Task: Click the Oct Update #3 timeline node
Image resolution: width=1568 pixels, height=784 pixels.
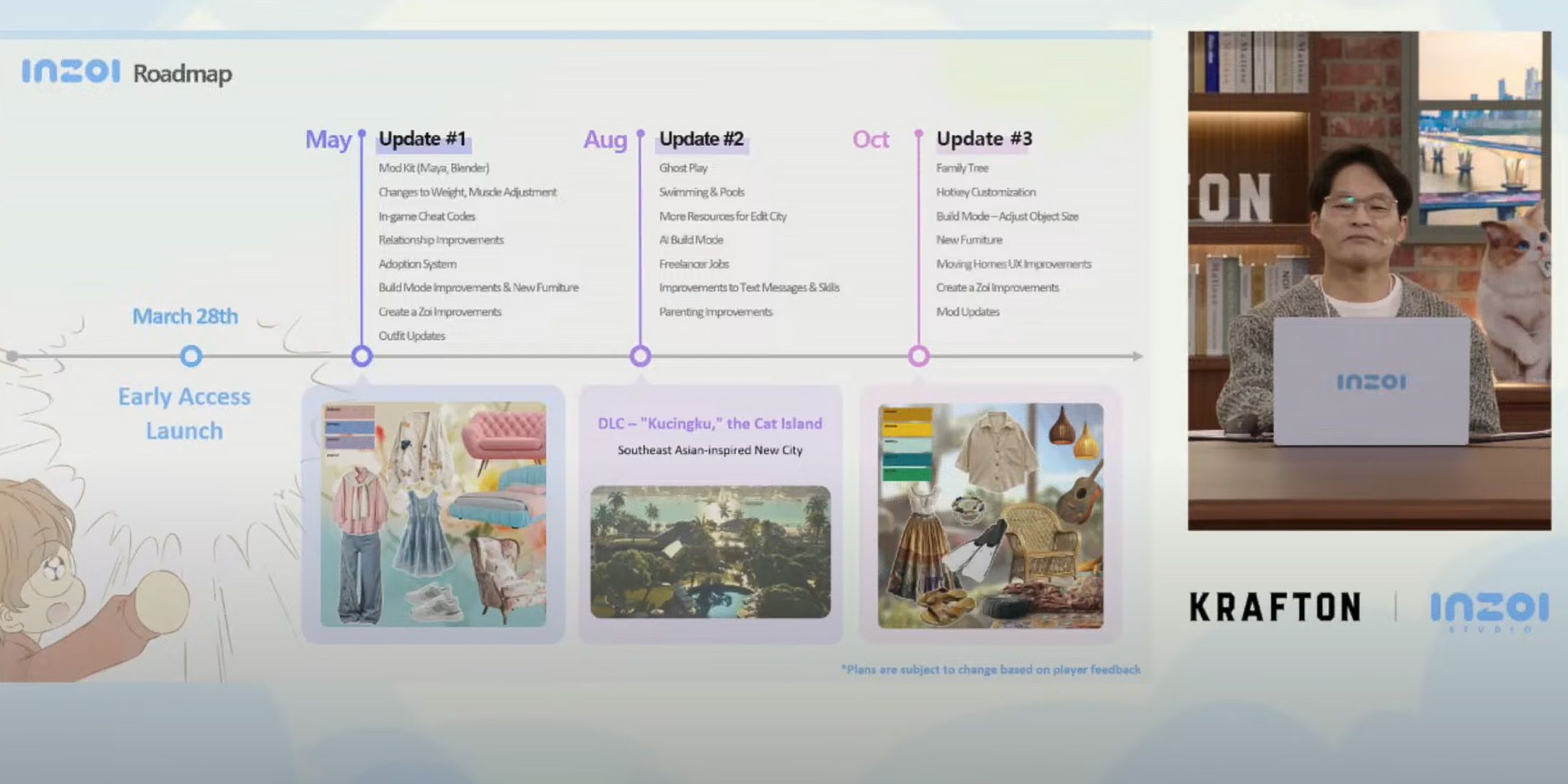Action: coord(919,356)
